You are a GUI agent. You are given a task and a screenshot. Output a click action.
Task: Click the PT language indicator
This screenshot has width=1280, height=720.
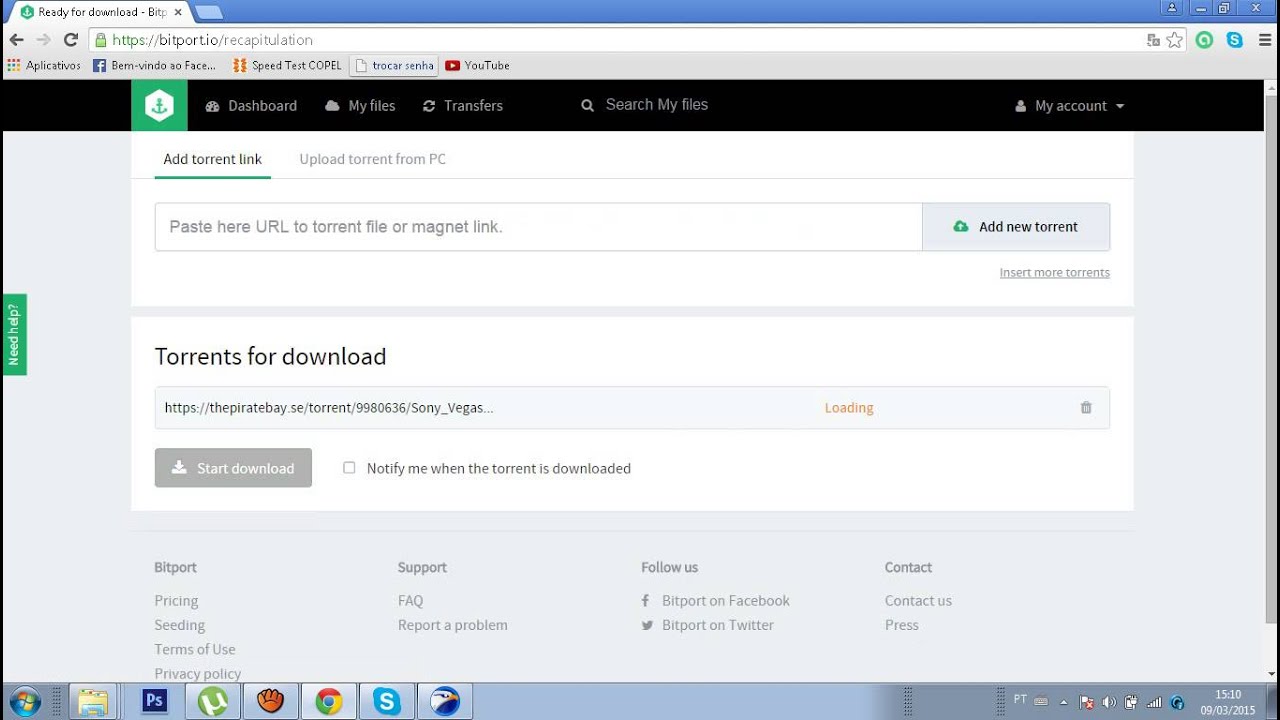click(1020, 699)
